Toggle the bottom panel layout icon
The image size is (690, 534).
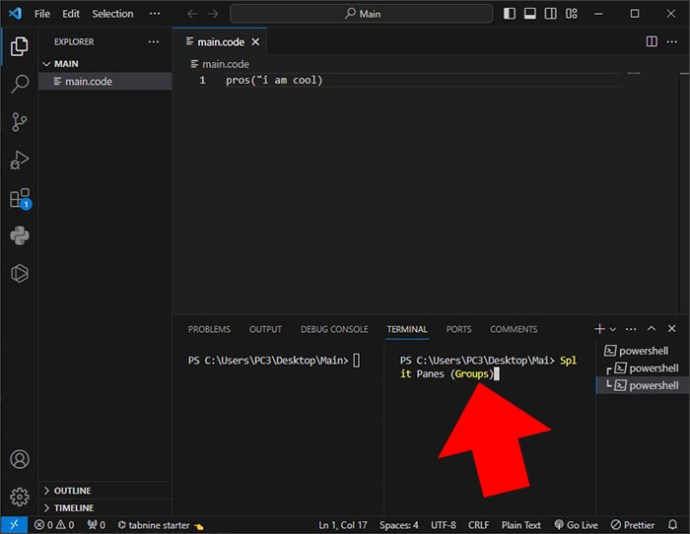[530, 14]
